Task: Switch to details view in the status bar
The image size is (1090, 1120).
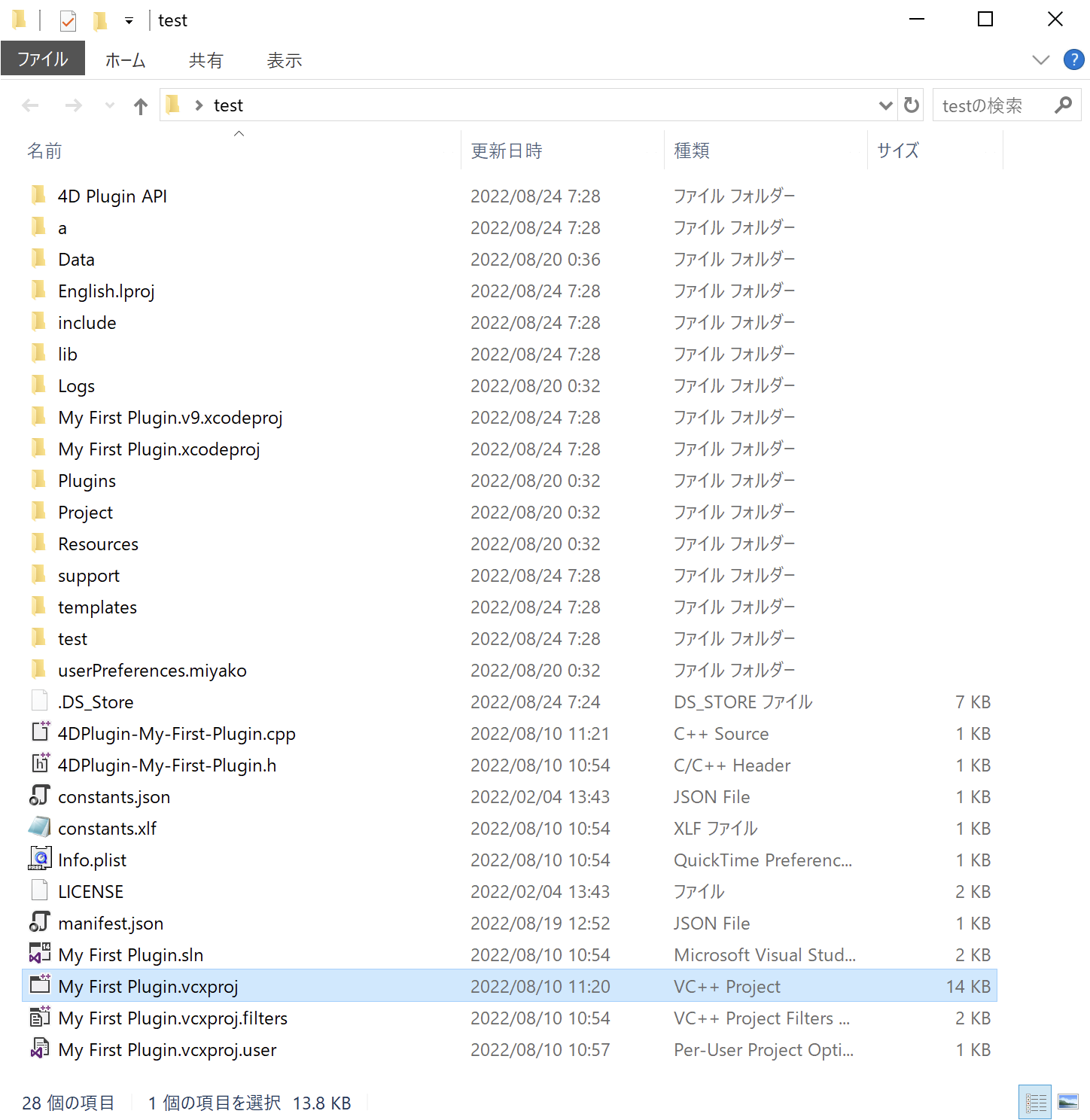Action: (x=1035, y=1101)
